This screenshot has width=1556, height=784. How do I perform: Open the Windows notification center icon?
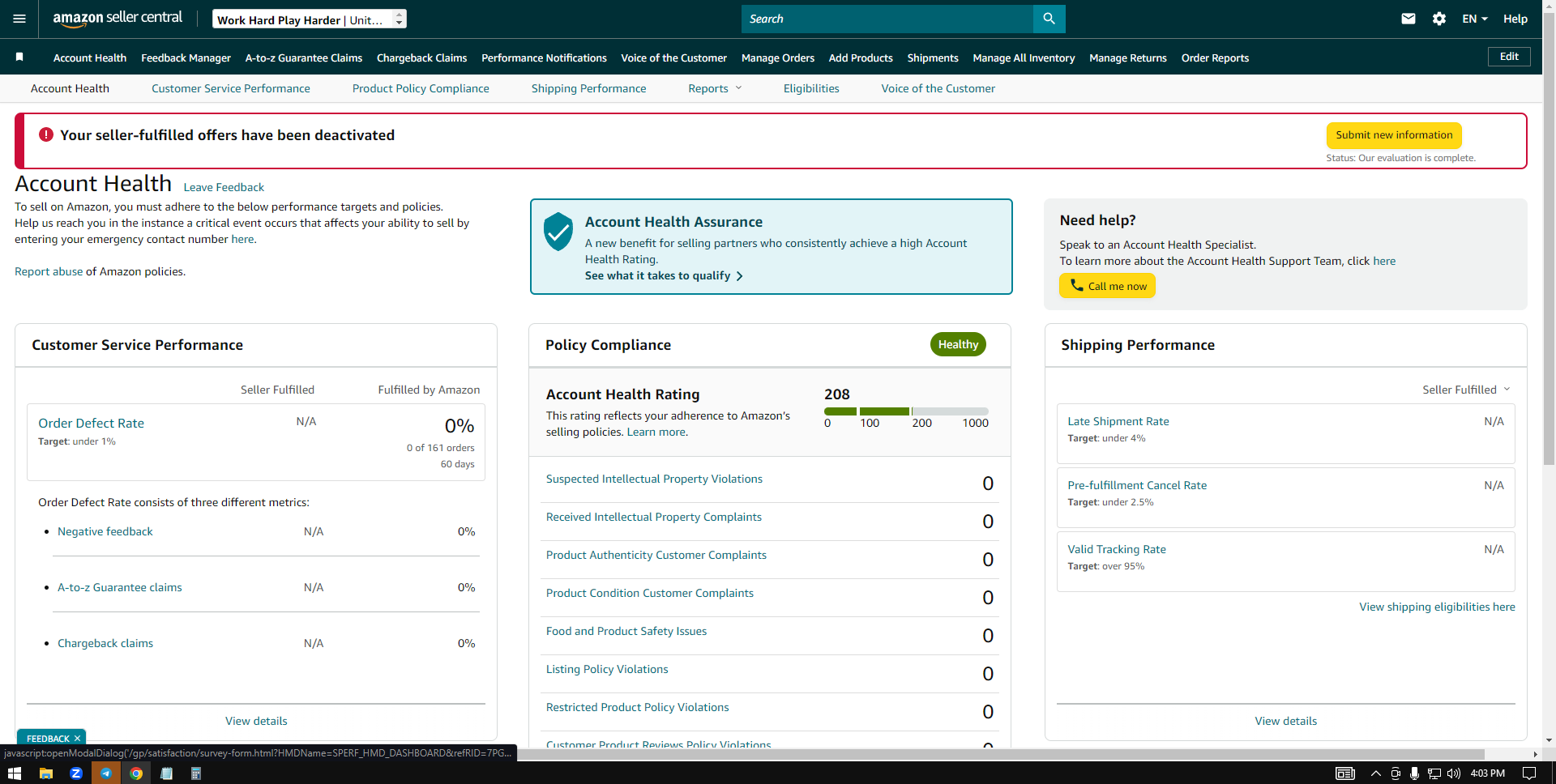pos(1529,773)
